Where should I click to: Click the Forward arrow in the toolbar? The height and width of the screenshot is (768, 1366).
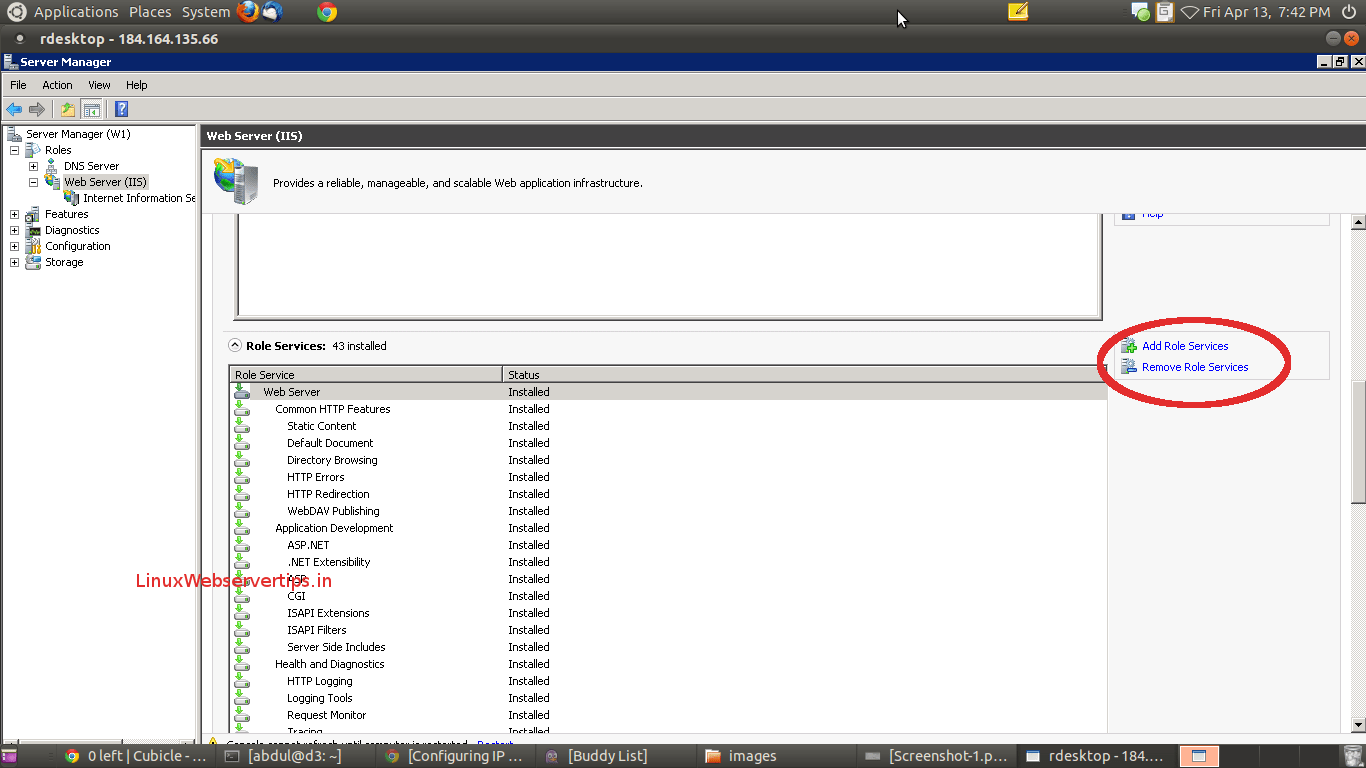(37, 109)
